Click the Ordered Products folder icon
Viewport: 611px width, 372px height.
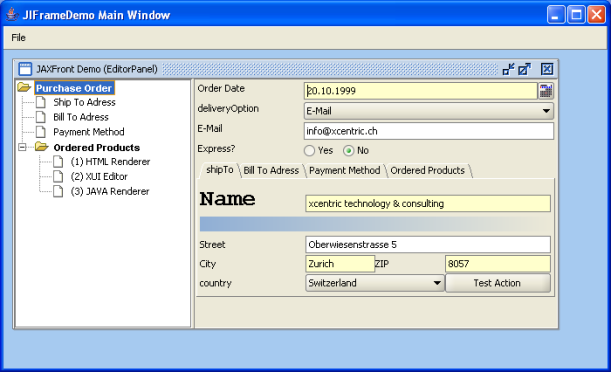[41, 147]
